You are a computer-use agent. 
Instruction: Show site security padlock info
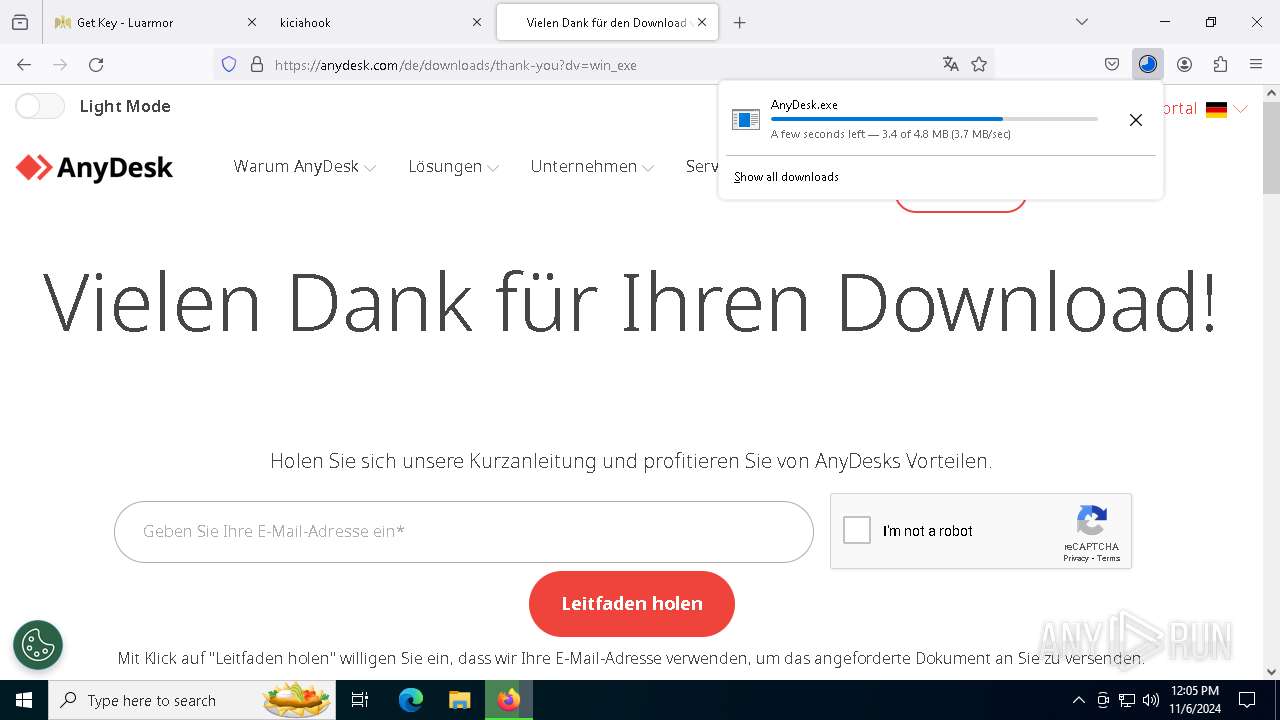[x=257, y=64]
